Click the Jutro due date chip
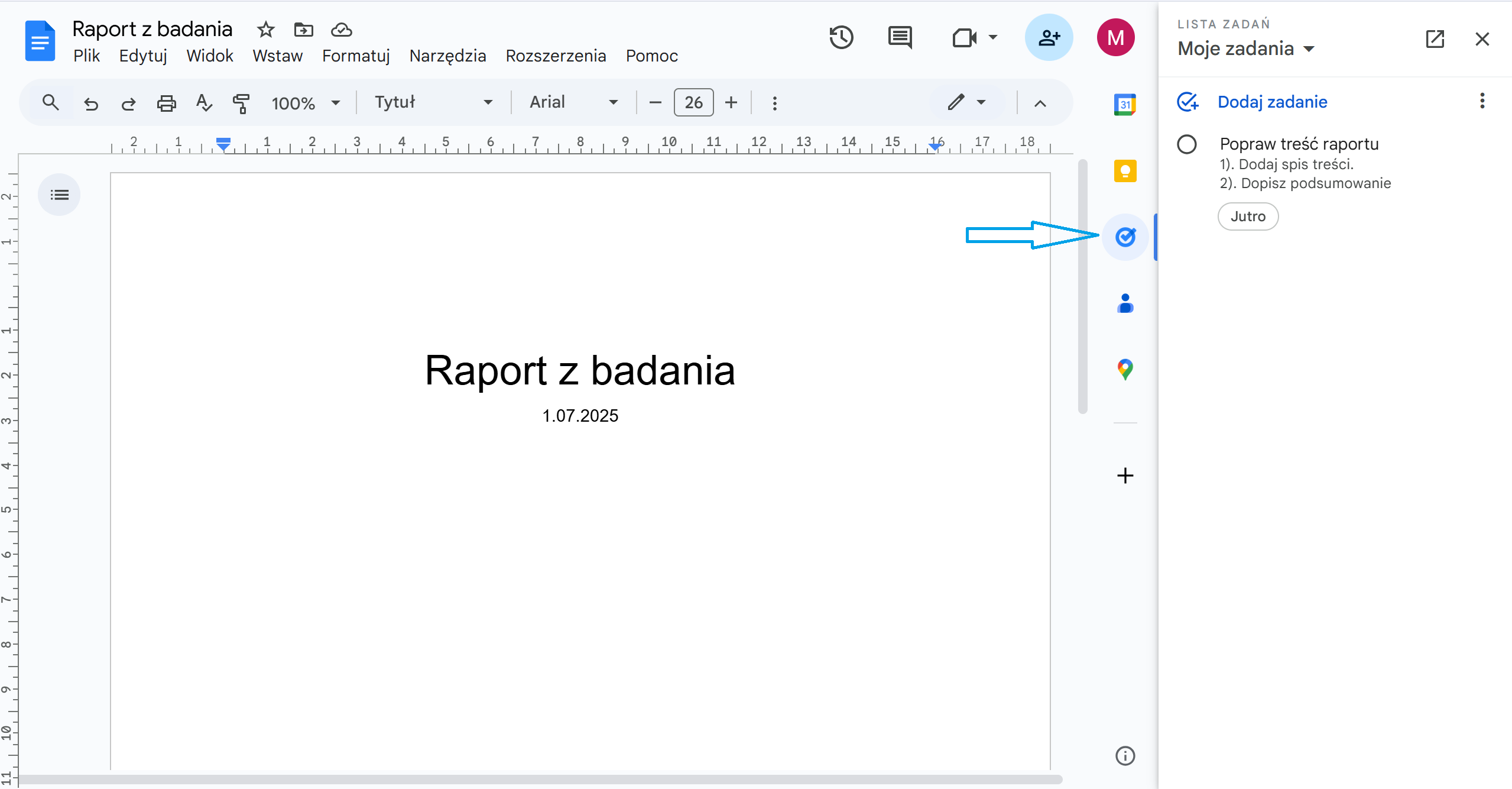This screenshot has height=789, width=1512. click(1248, 216)
